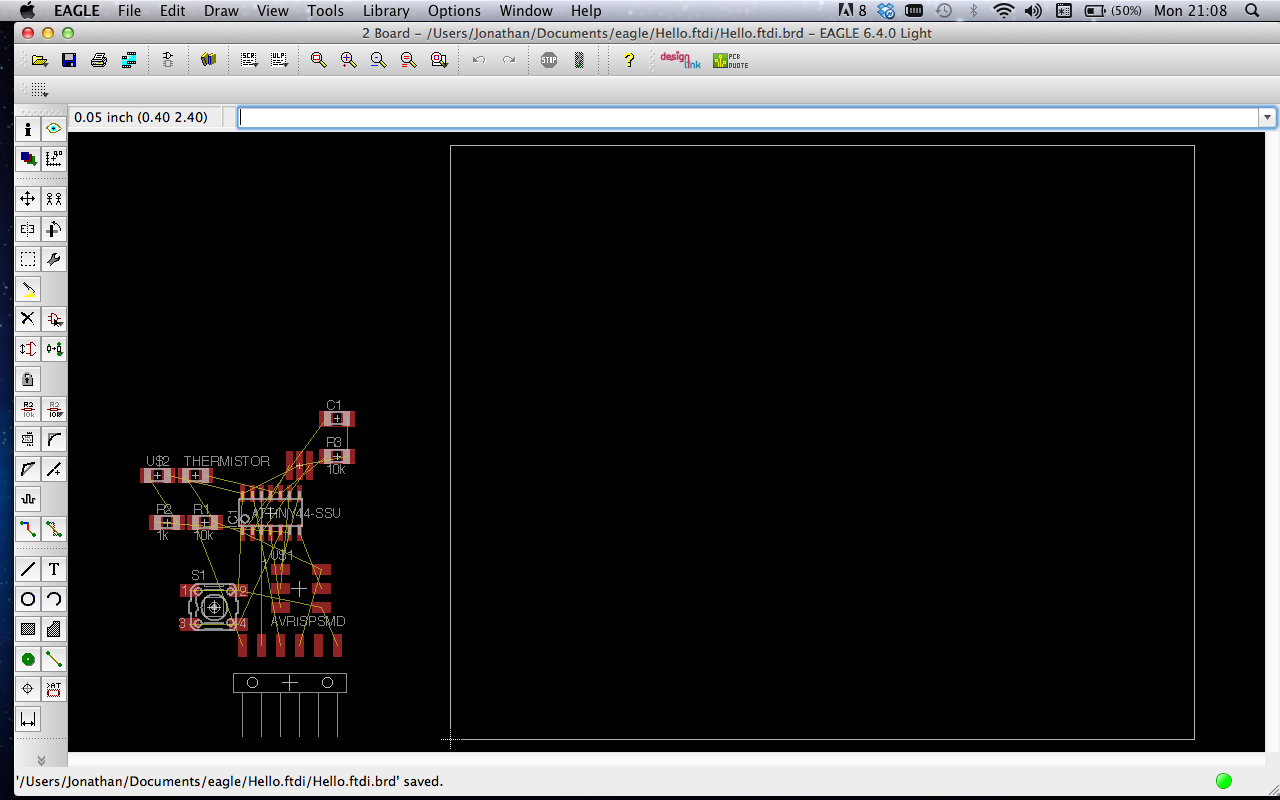The height and width of the screenshot is (800, 1280).
Task: Select the Split tool
Action: 28,469
